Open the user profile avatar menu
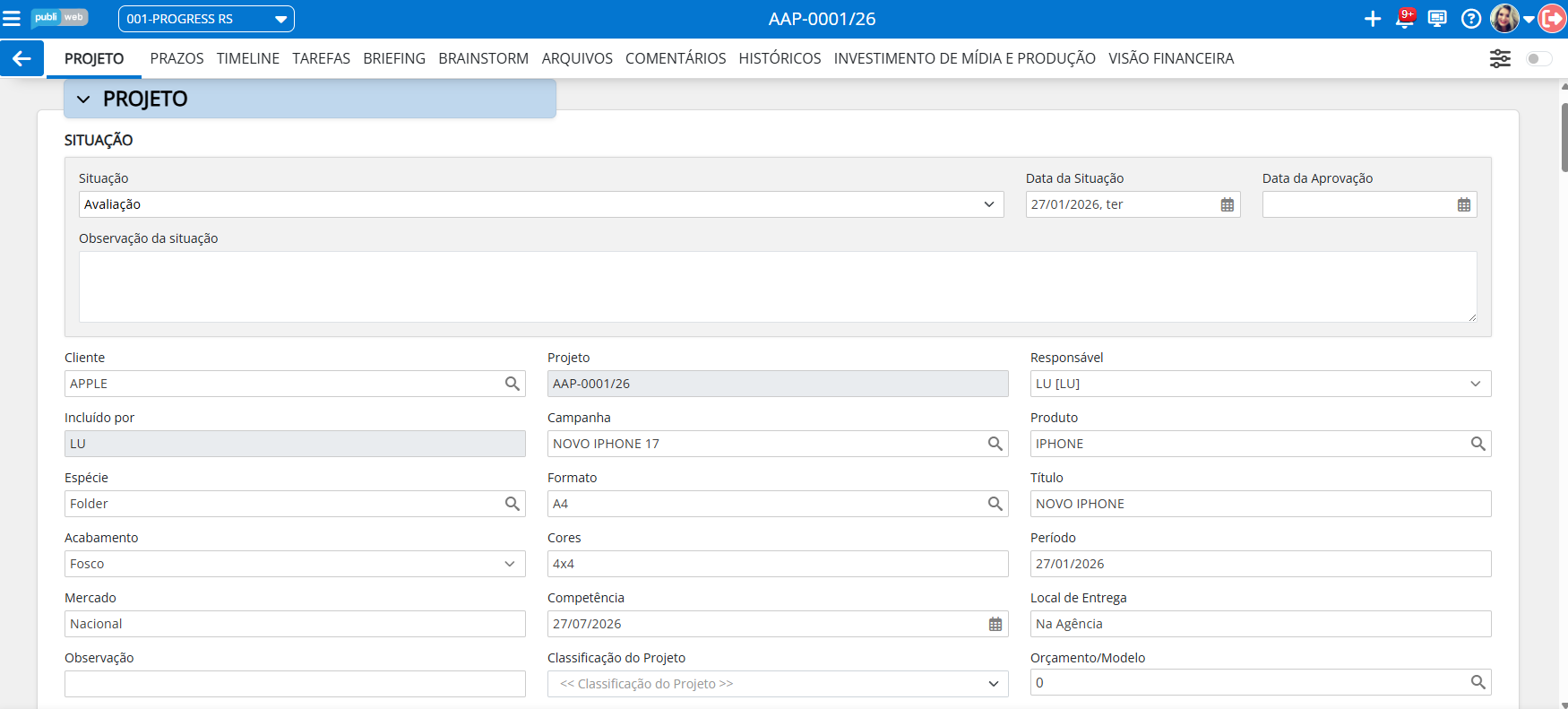 coord(1504,19)
